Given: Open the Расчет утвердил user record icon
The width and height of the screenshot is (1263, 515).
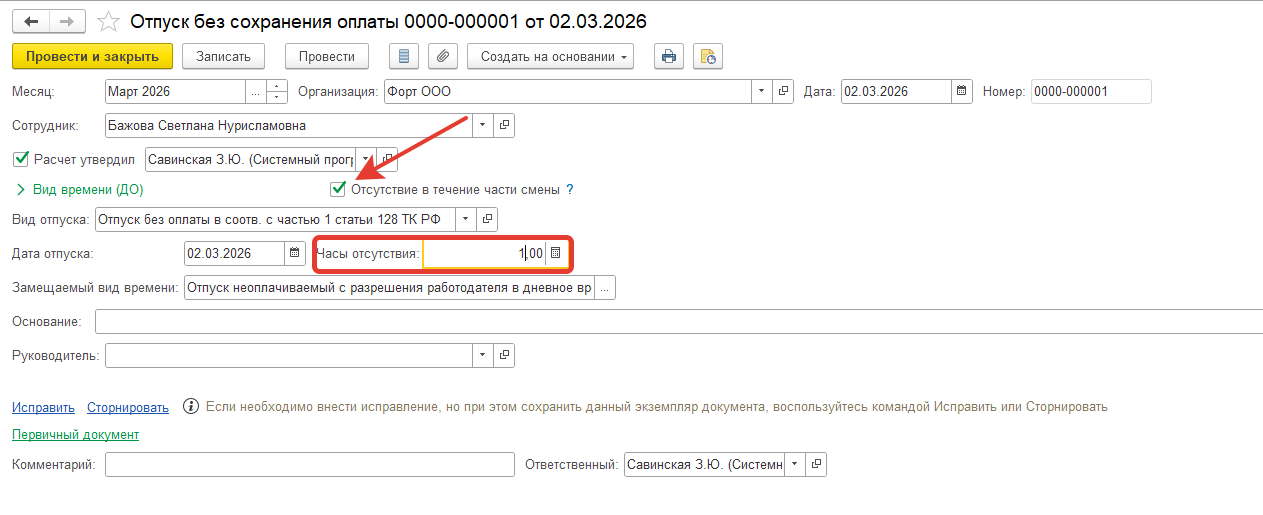Looking at the screenshot, I should point(387,159).
